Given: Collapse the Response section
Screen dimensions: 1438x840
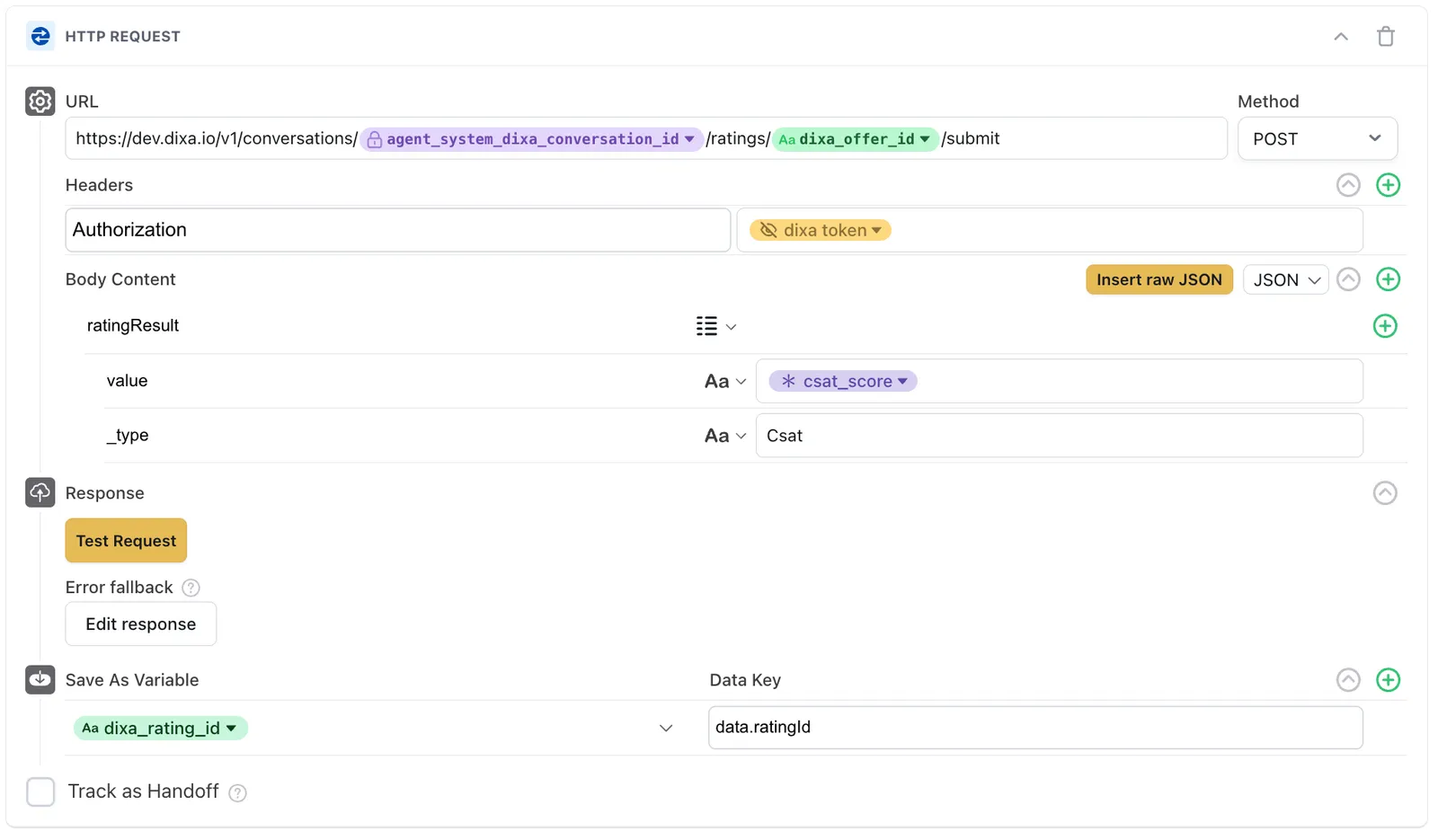Looking at the screenshot, I should [x=1385, y=493].
